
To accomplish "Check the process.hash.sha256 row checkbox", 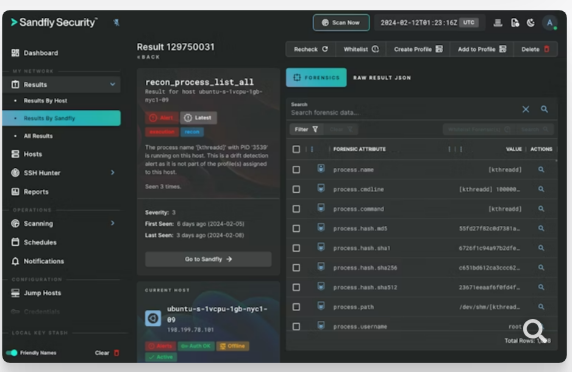I will tap(296, 268).
